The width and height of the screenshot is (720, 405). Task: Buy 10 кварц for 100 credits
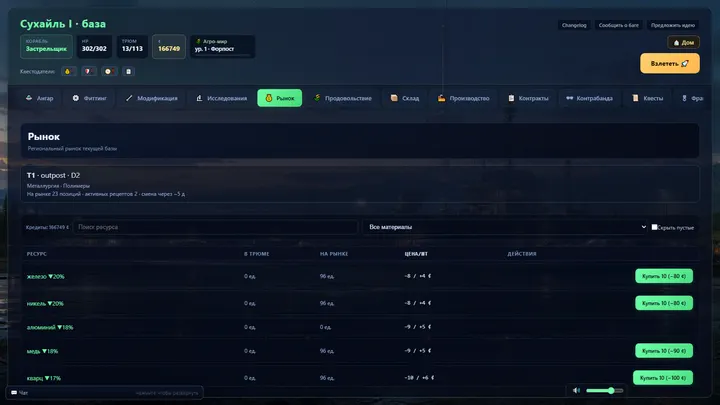(663, 378)
